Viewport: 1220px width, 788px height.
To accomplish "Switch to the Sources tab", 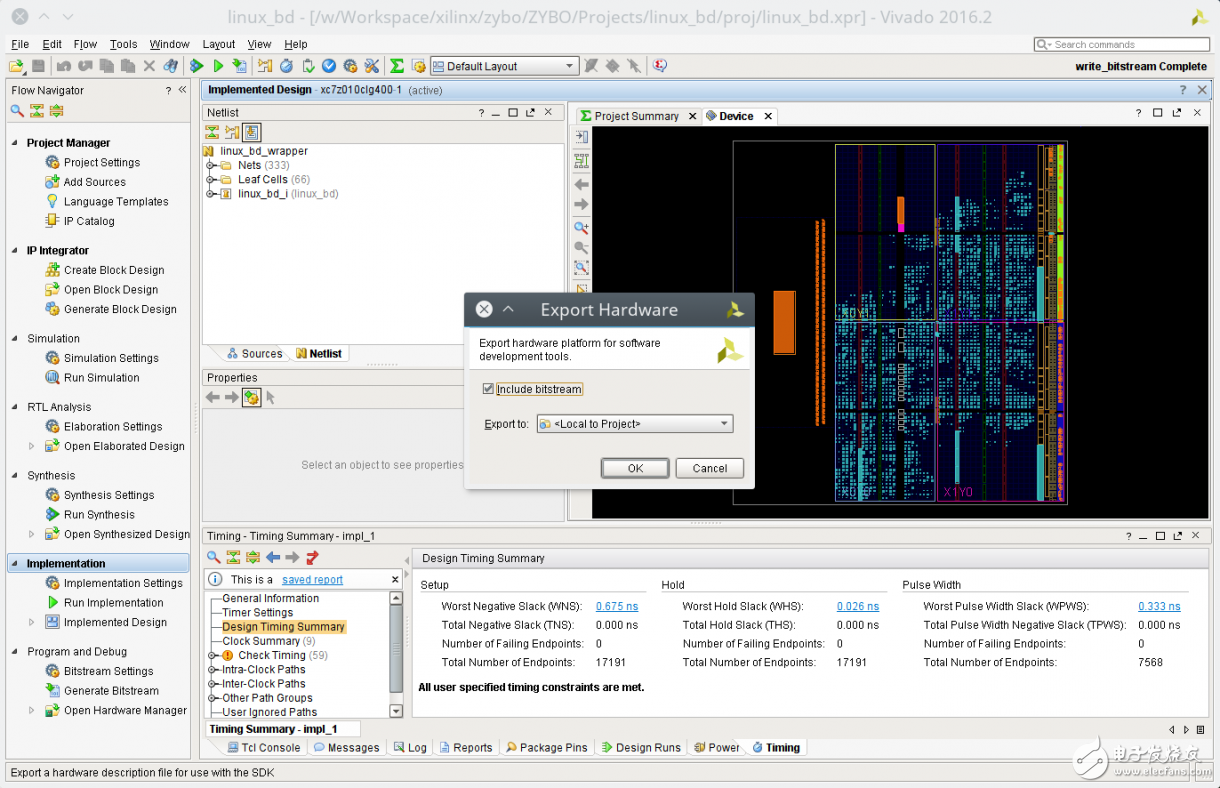I will 254,353.
